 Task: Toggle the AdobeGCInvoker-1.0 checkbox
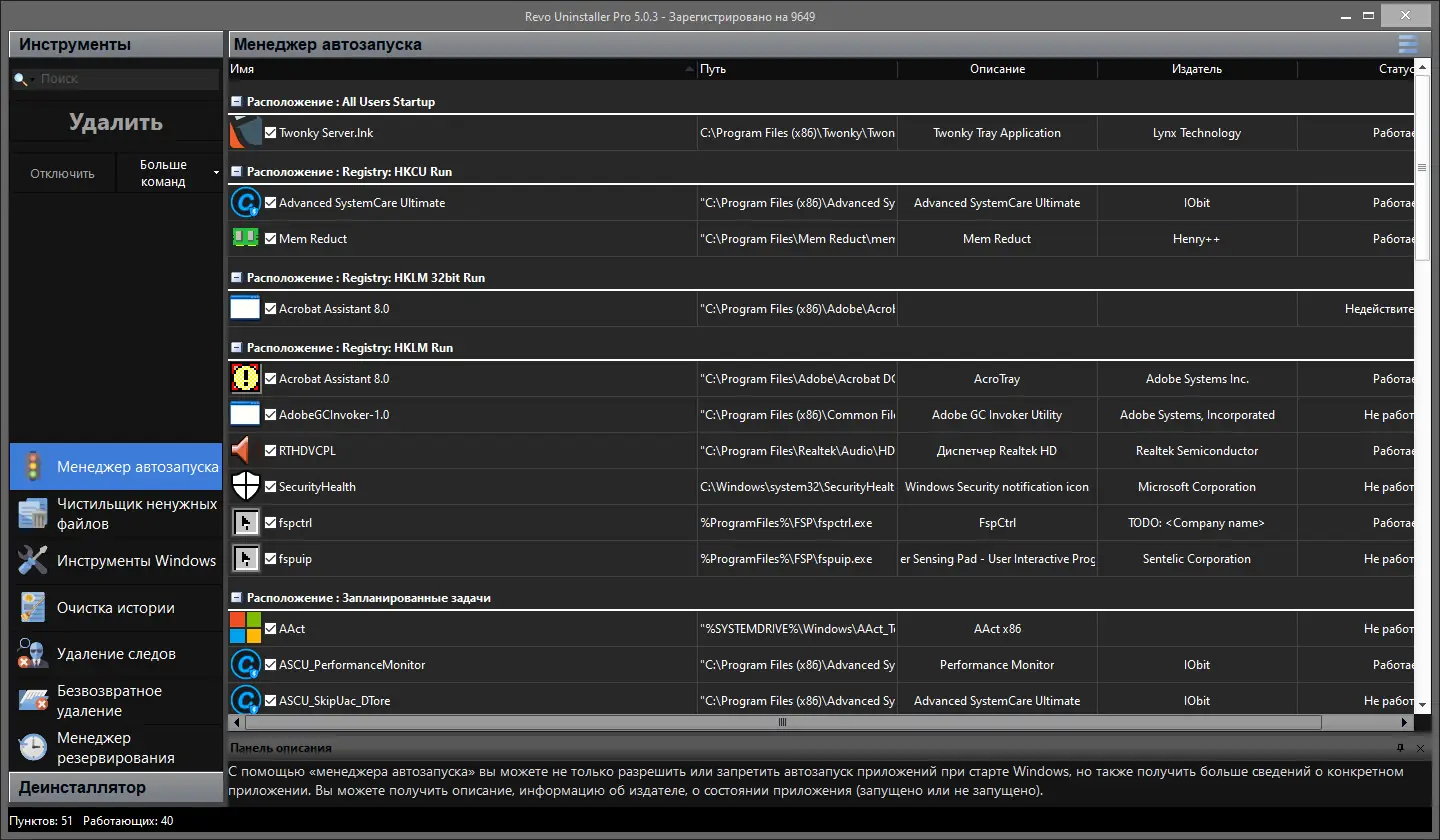click(270, 415)
